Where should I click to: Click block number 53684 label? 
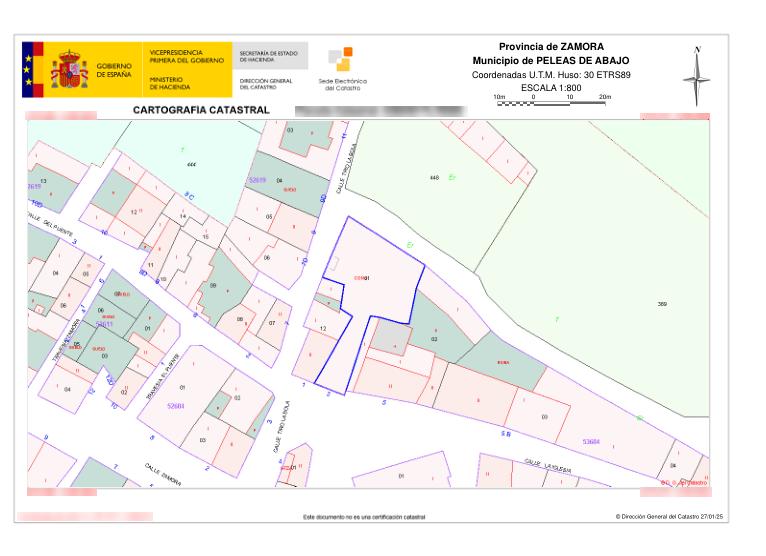coord(591,440)
